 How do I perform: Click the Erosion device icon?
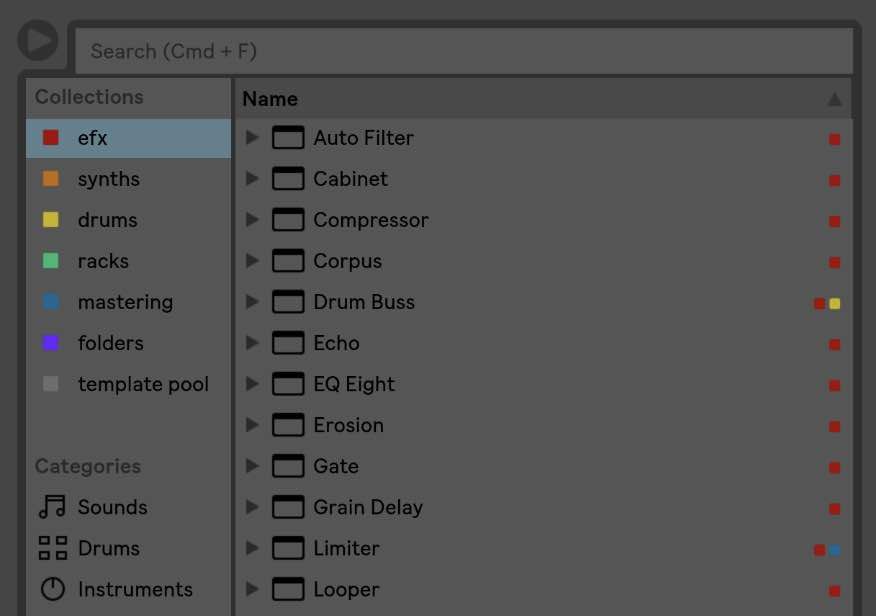tap(288, 425)
